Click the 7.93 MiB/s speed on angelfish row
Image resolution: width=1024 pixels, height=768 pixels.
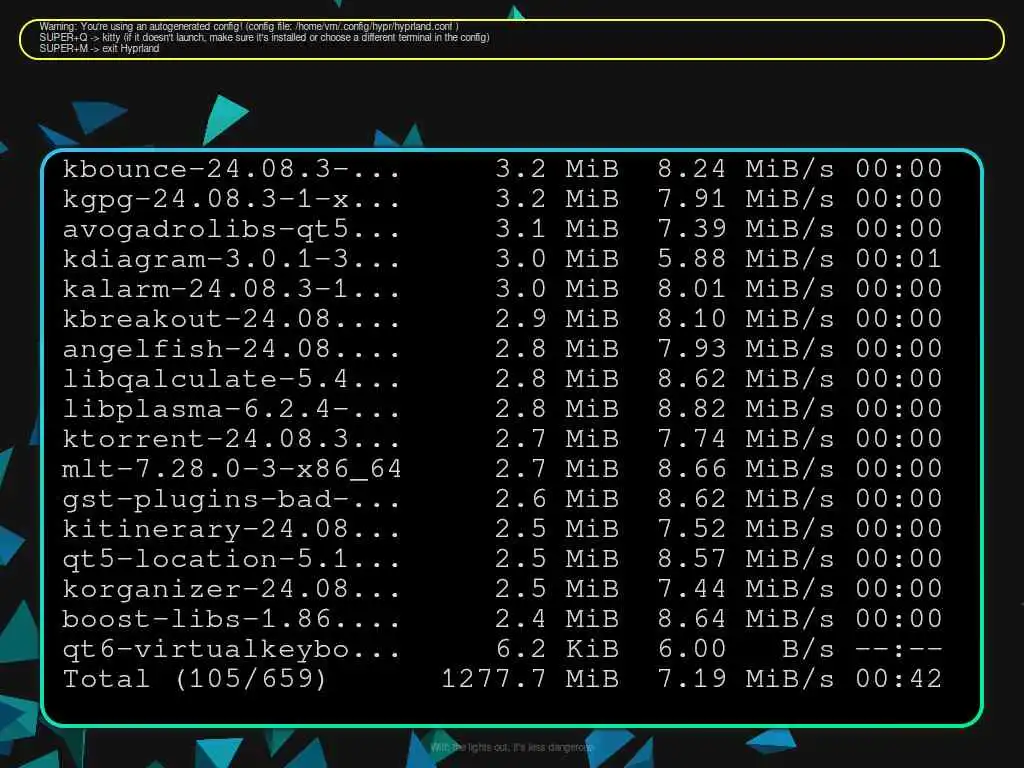746,349
